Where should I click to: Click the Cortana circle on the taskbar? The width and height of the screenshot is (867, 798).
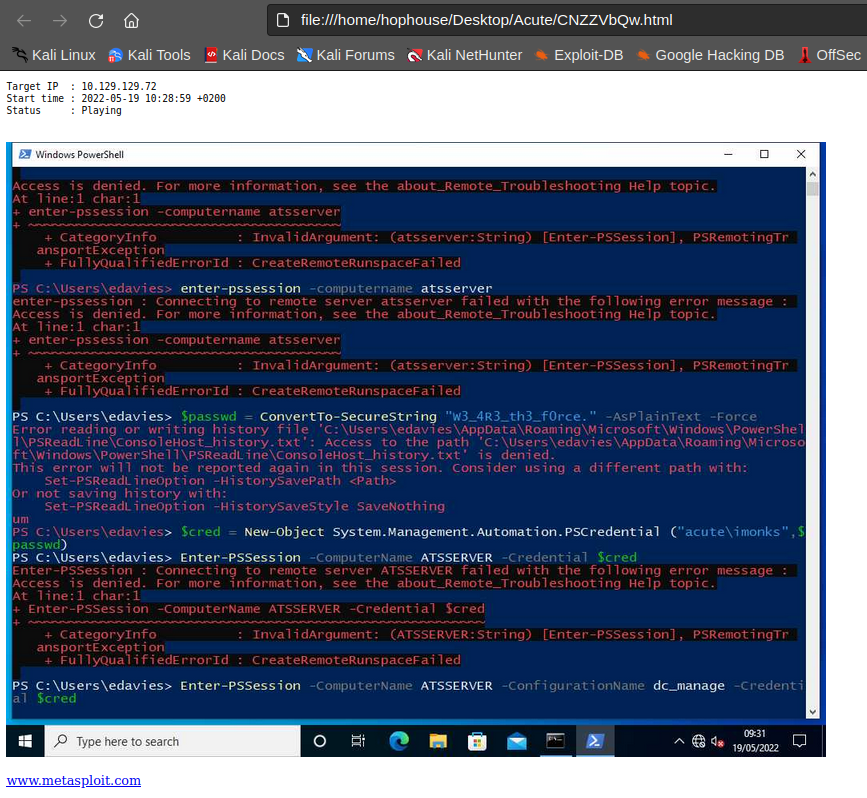tap(320, 740)
